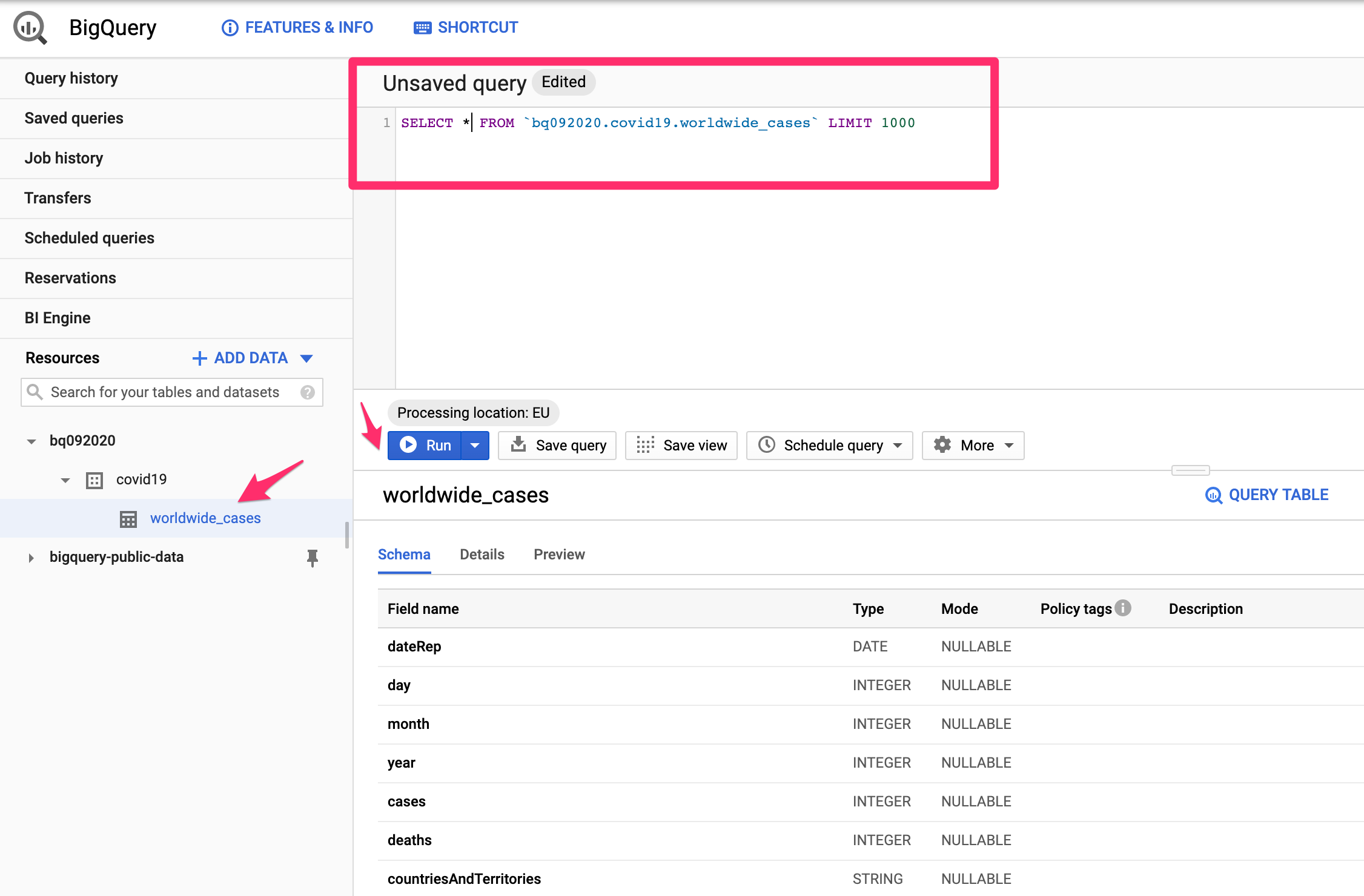Image resolution: width=1364 pixels, height=896 pixels.
Task: Click the Features & Info circle icon
Action: 230,28
